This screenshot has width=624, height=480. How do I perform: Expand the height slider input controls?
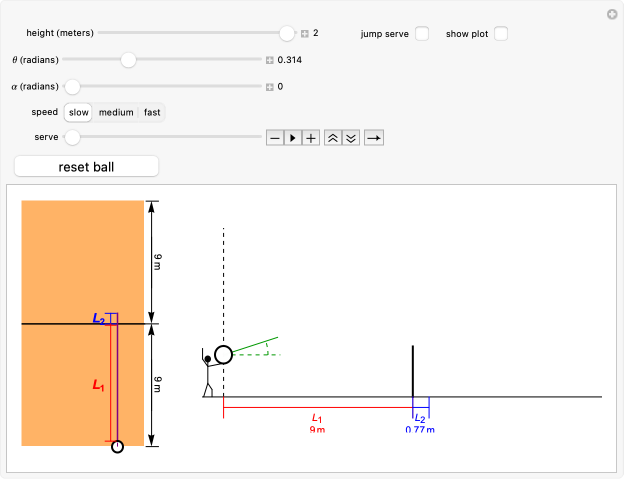[305, 34]
